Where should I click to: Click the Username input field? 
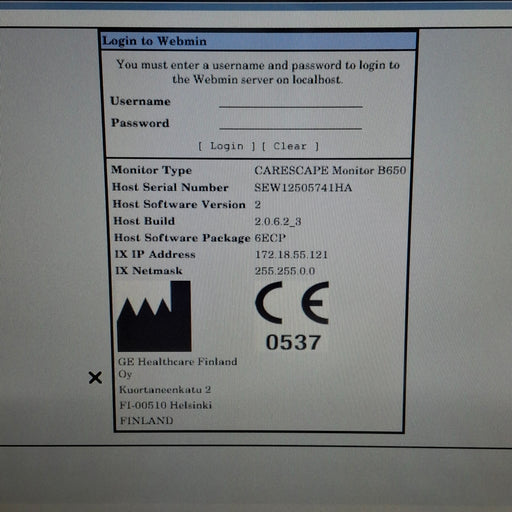[x=291, y=101]
